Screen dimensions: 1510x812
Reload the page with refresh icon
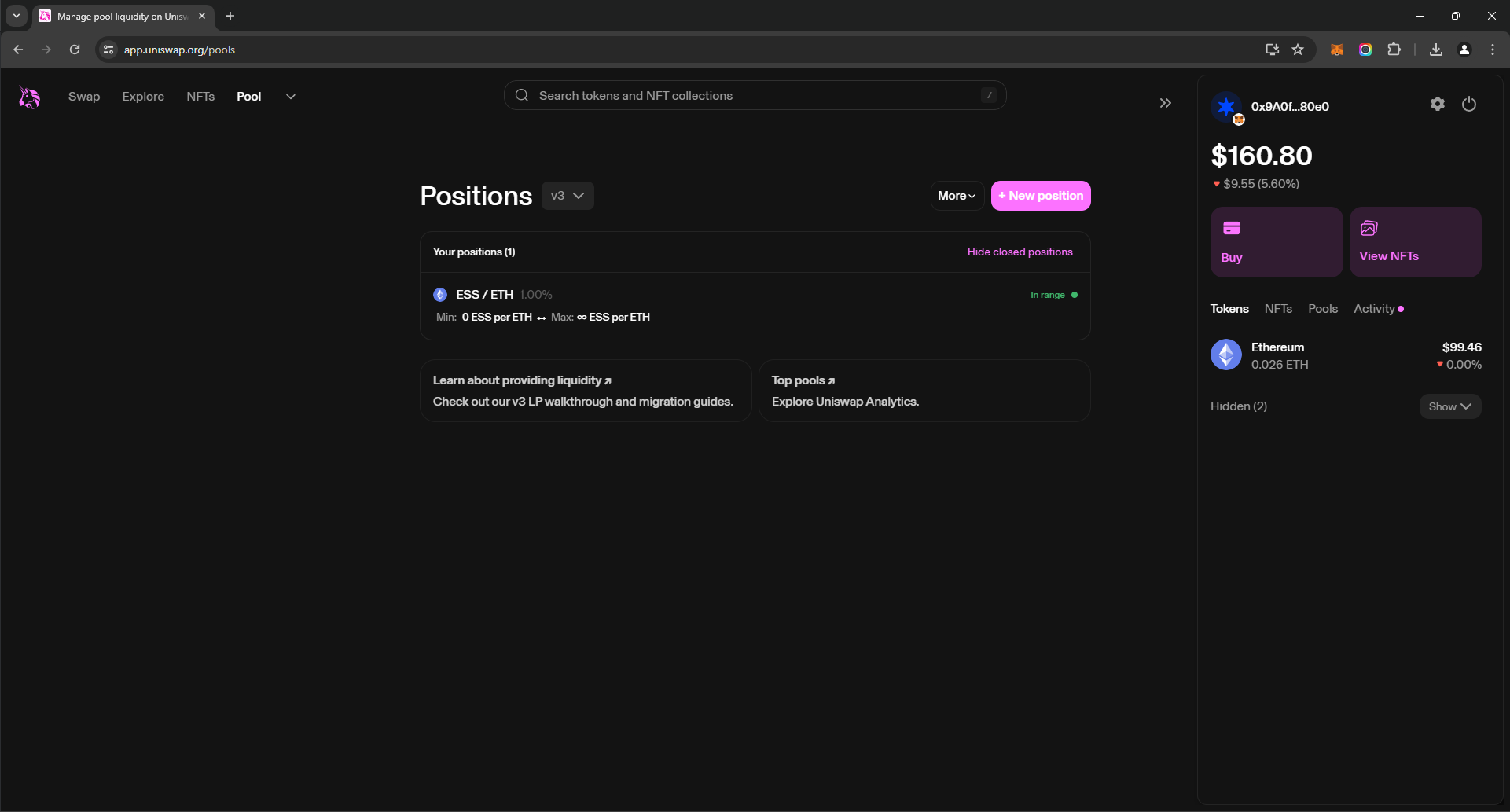tap(75, 50)
